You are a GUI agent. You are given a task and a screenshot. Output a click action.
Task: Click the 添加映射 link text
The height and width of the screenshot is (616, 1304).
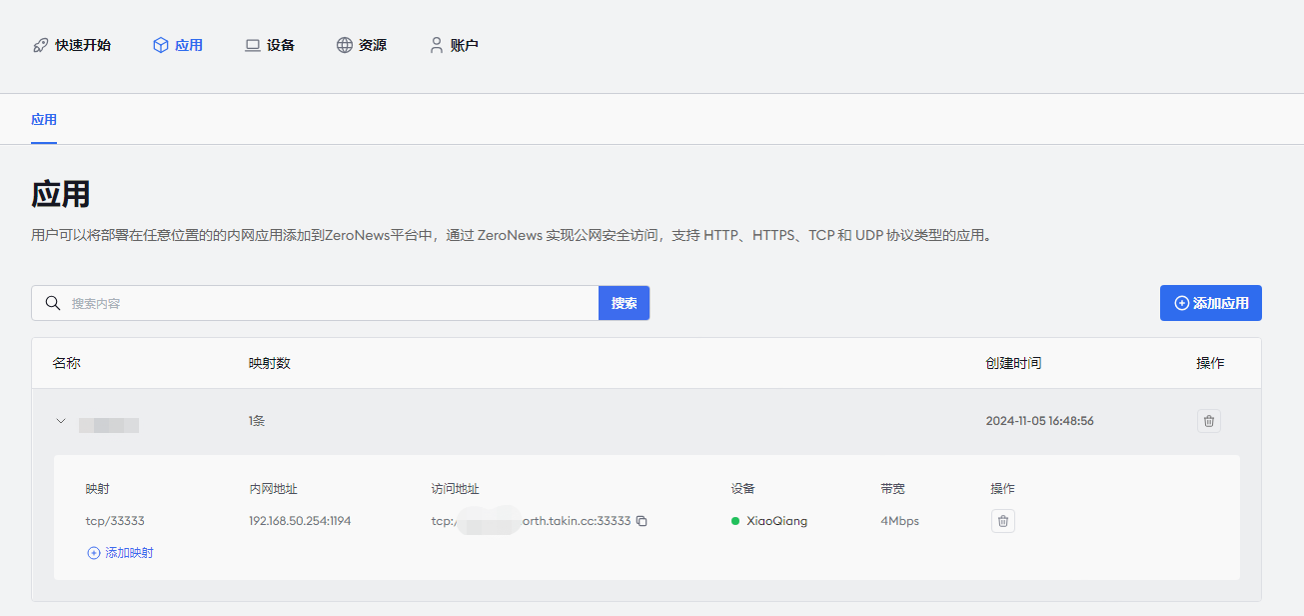coord(130,553)
